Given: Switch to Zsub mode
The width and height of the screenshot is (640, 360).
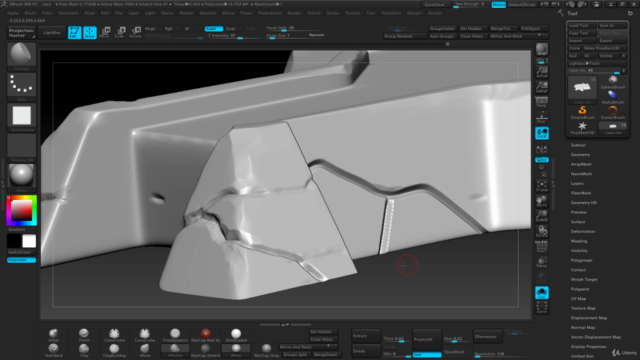Looking at the screenshot, I should click(x=231, y=29).
